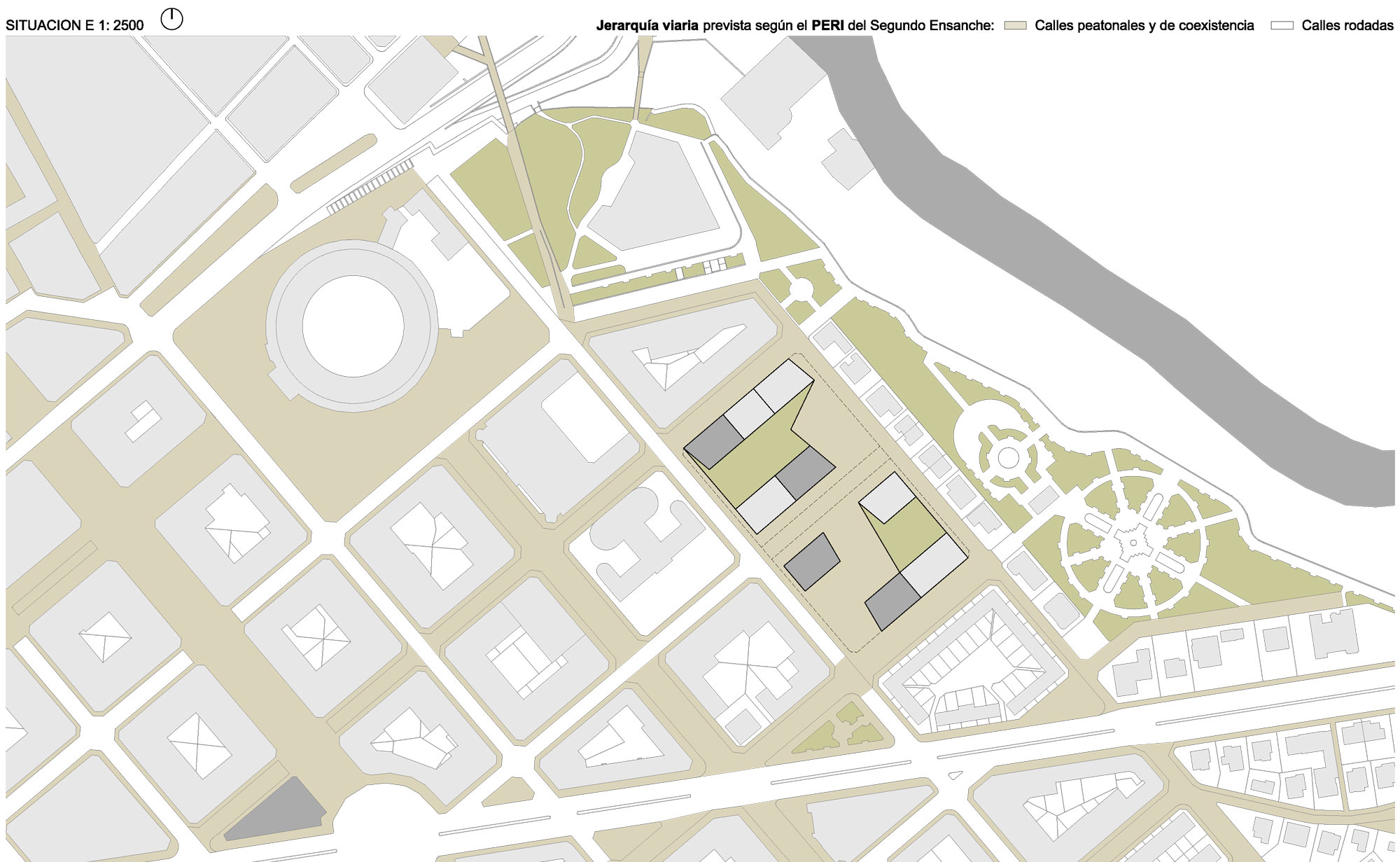
Task: Click the beige pedestrian streets legend swatch
Action: point(1015,25)
